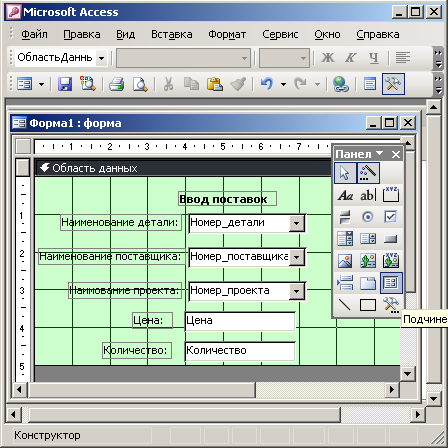Click the Cut scissors icon
The image size is (448, 448).
pyautogui.click(x=168, y=84)
